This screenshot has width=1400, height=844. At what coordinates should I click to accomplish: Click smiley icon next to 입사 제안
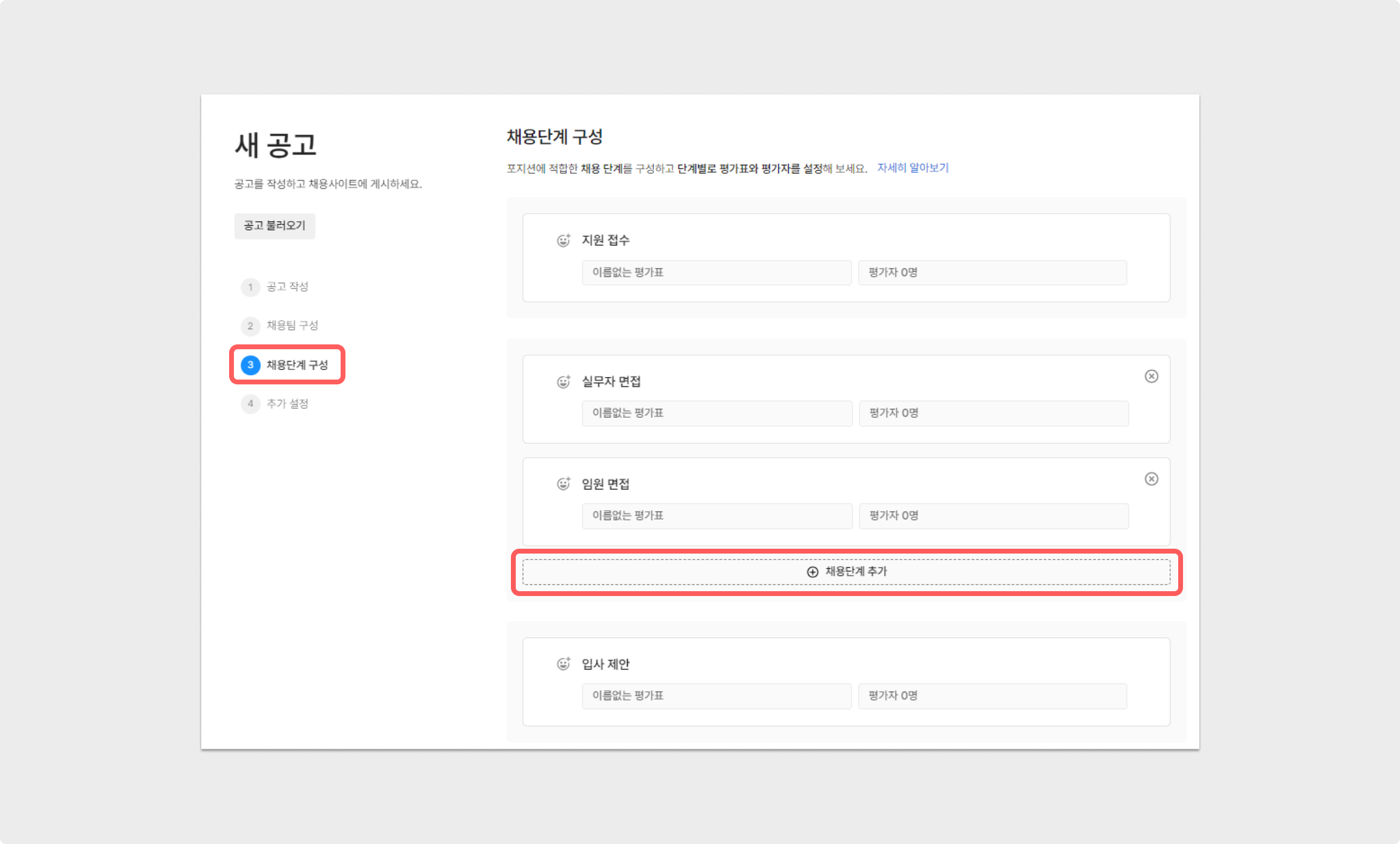(x=563, y=664)
